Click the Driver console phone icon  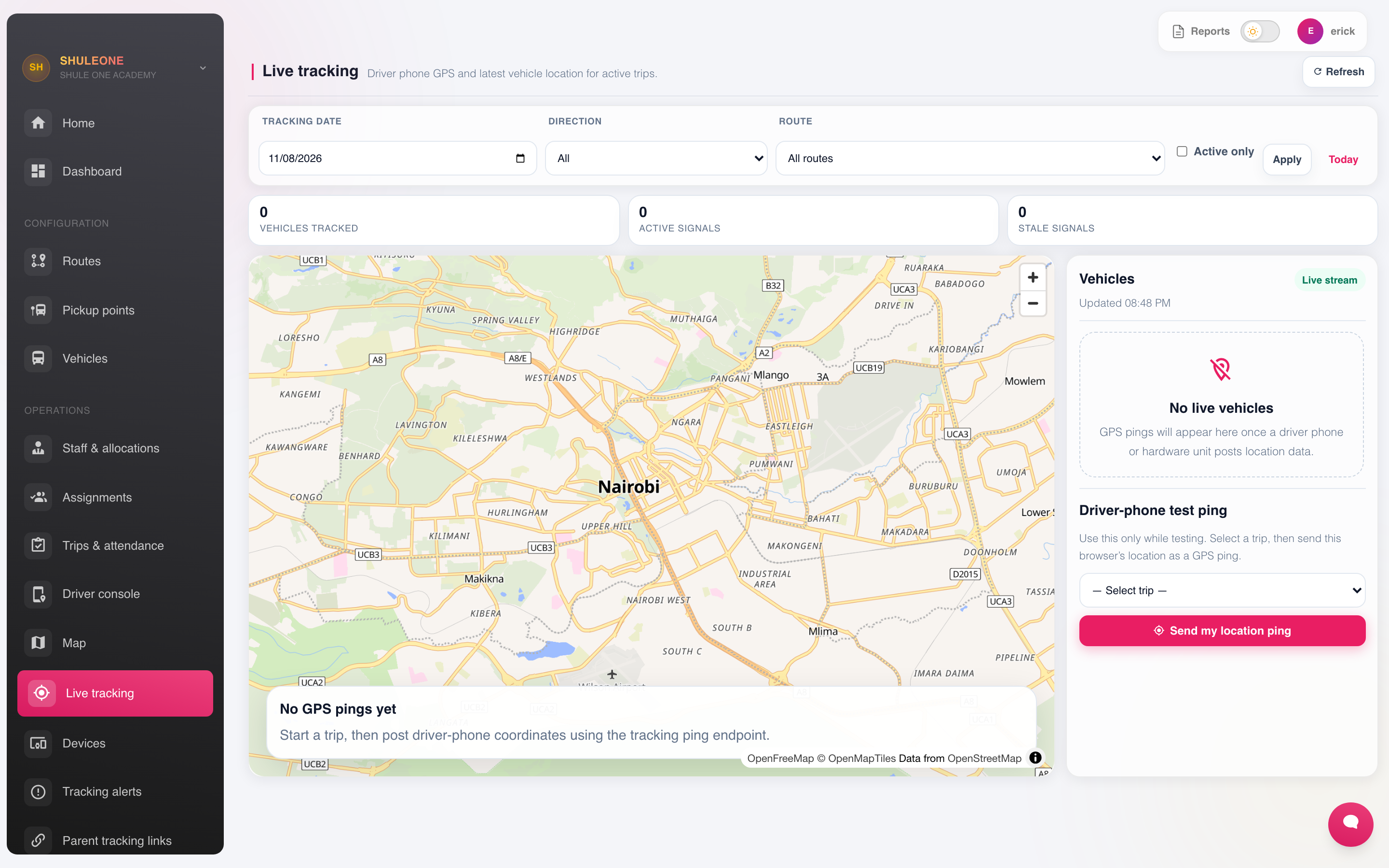tap(38, 594)
